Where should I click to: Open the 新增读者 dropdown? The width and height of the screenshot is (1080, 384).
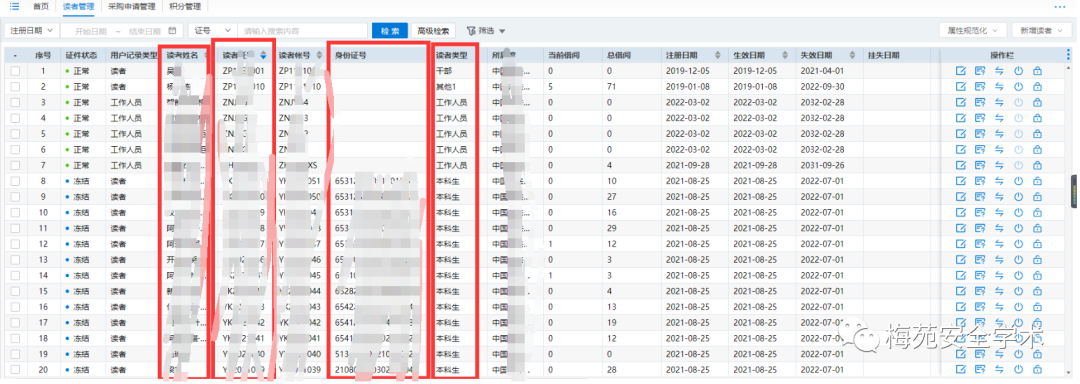1041,31
